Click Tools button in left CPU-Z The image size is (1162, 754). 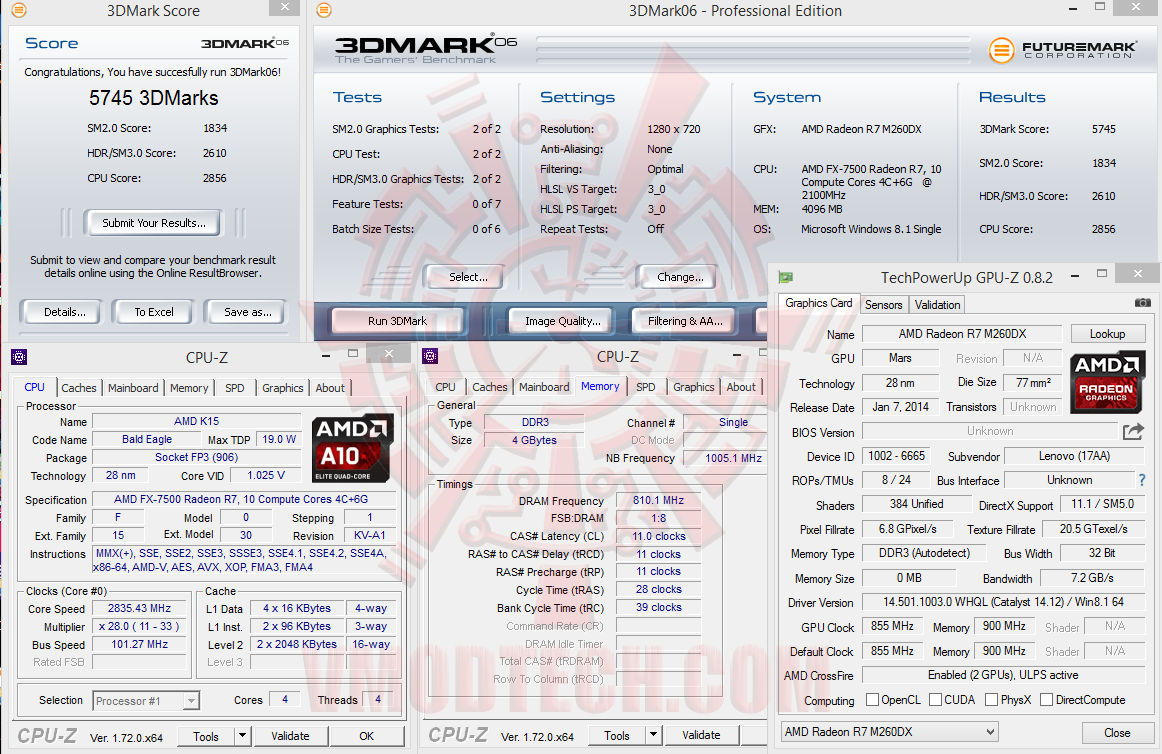coord(206,735)
